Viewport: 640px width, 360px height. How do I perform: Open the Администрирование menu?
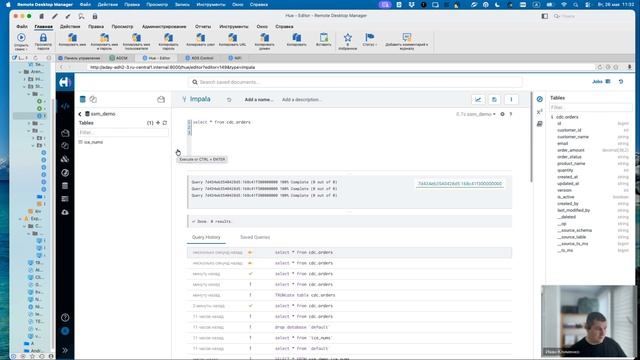[x=164, y=27]
